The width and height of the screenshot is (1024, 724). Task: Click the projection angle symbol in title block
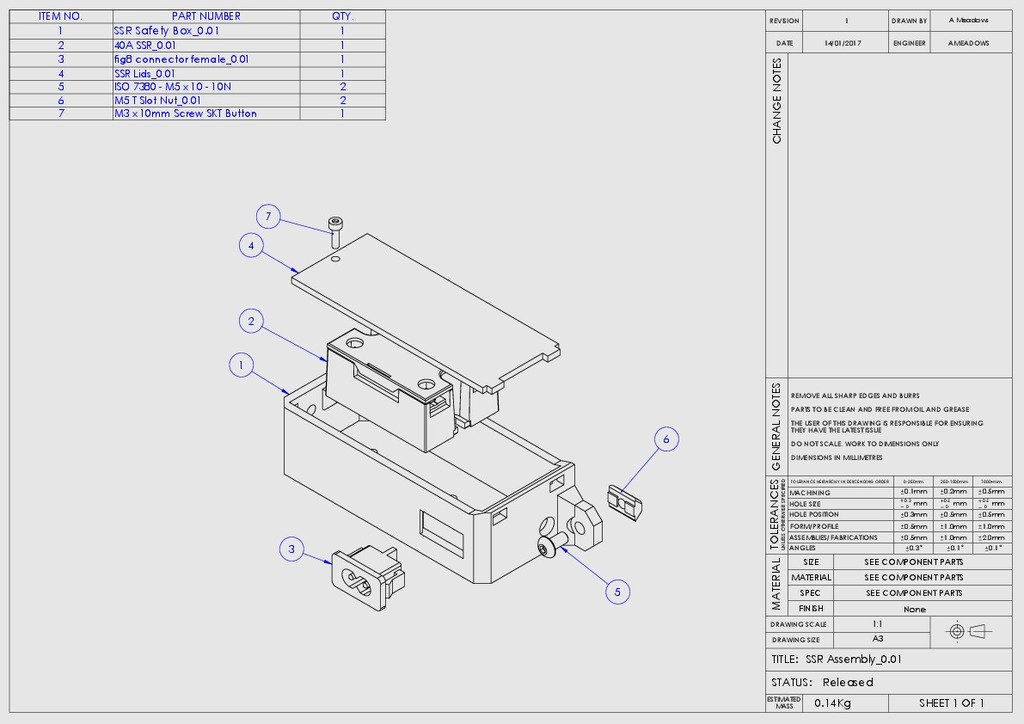pyautogui.click(x=965, y=631)
